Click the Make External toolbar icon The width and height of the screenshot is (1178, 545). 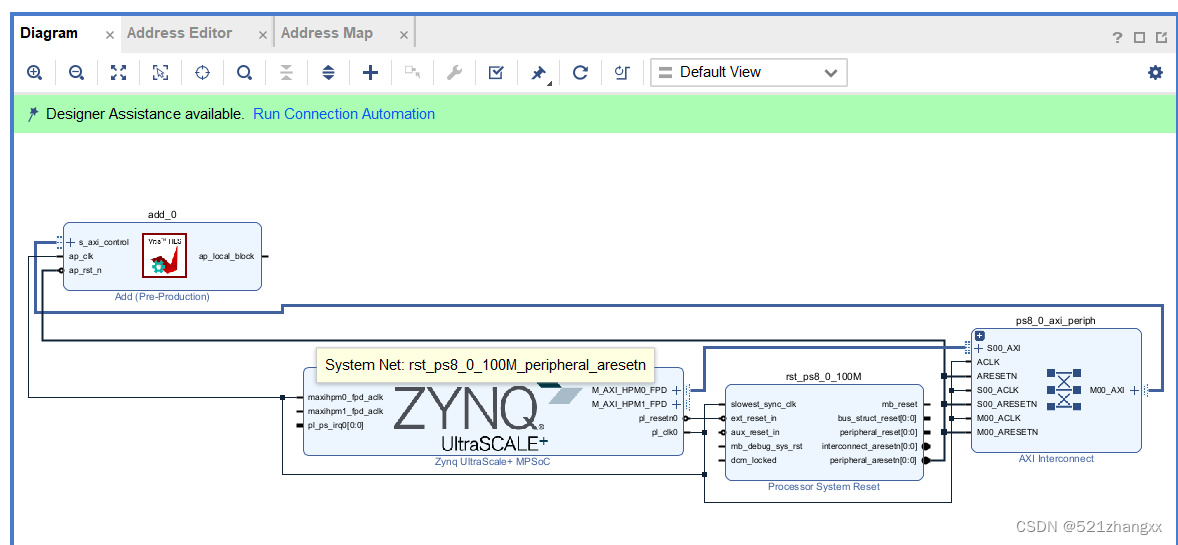(x=412, y=73)
